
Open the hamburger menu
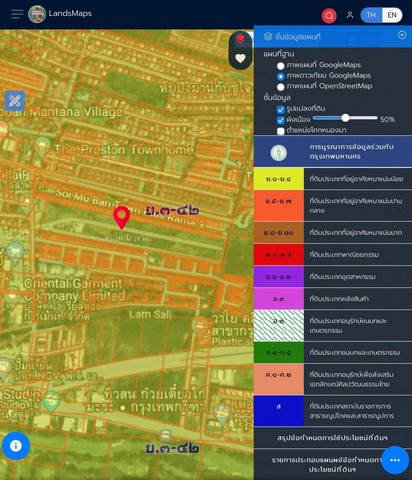pos(17,14)
